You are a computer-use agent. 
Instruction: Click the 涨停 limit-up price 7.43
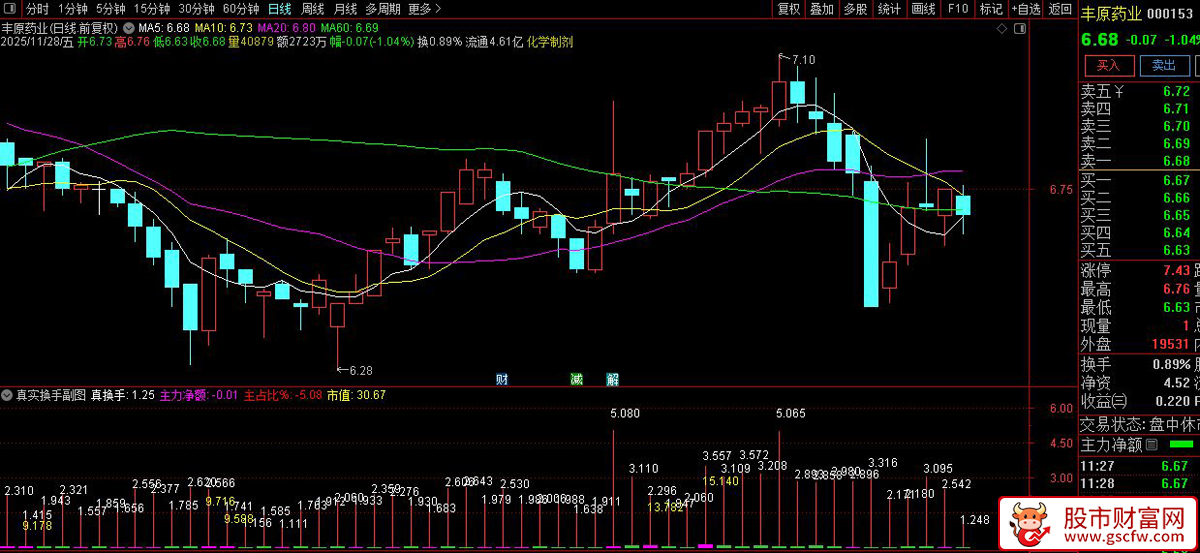pyautogui.click(x=1176, y=271)
